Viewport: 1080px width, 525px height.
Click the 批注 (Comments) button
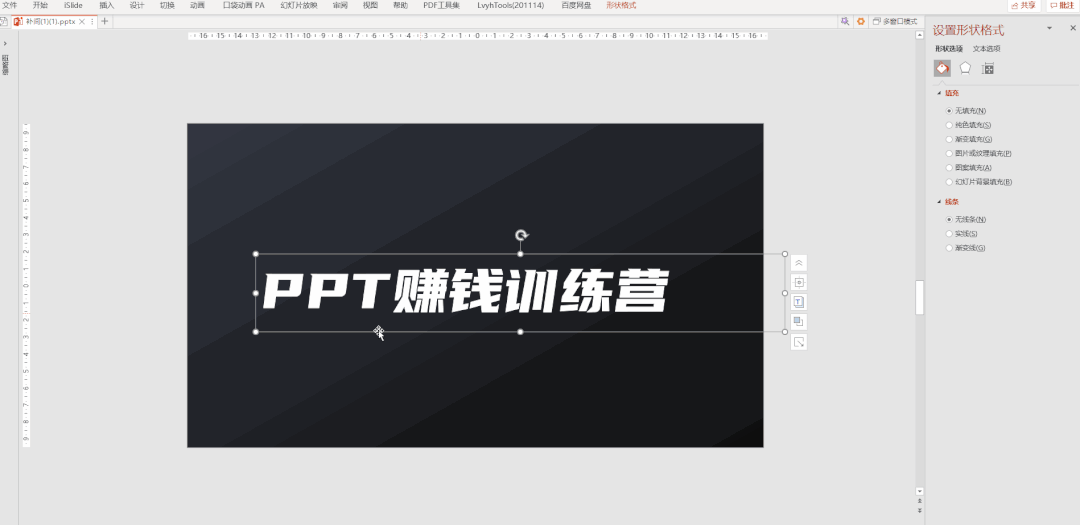(x=1061, y=6)
